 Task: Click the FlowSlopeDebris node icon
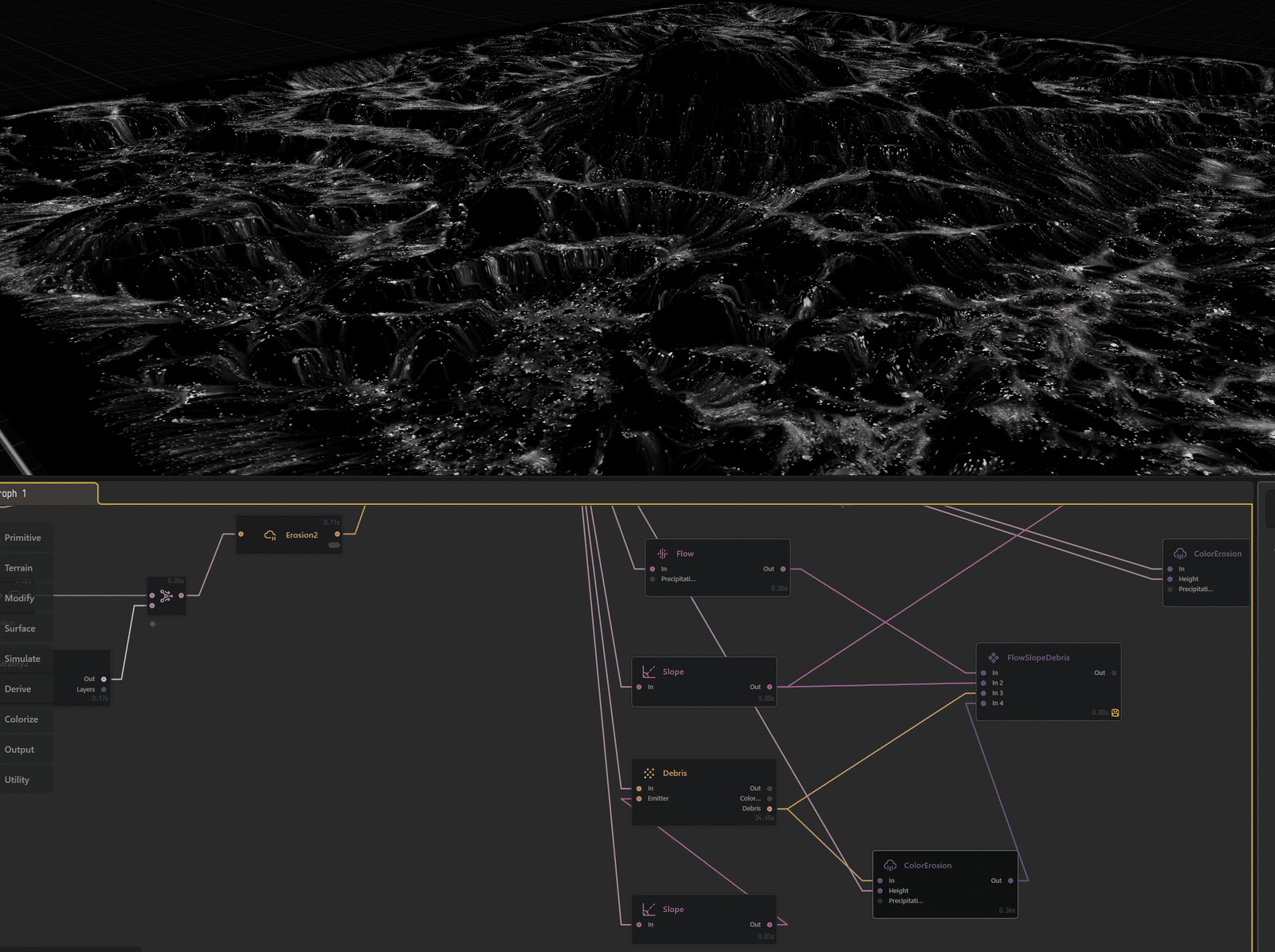(994, 657)
